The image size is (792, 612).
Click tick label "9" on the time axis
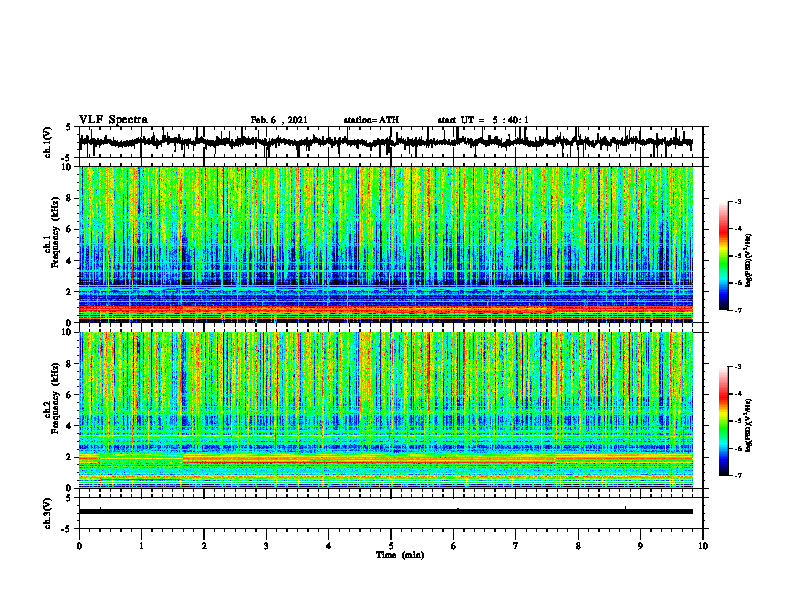[640, 546]
